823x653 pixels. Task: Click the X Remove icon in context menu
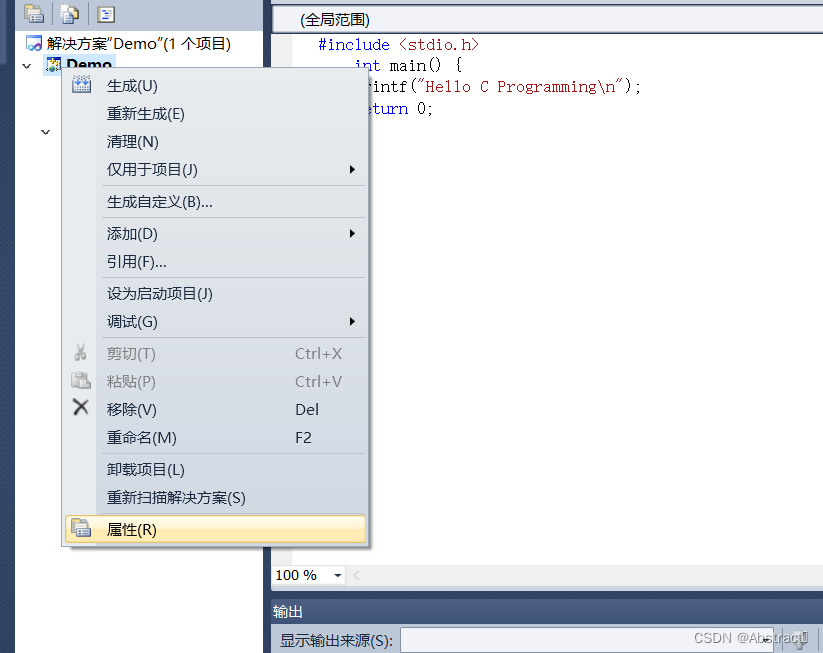coord(81,409)
